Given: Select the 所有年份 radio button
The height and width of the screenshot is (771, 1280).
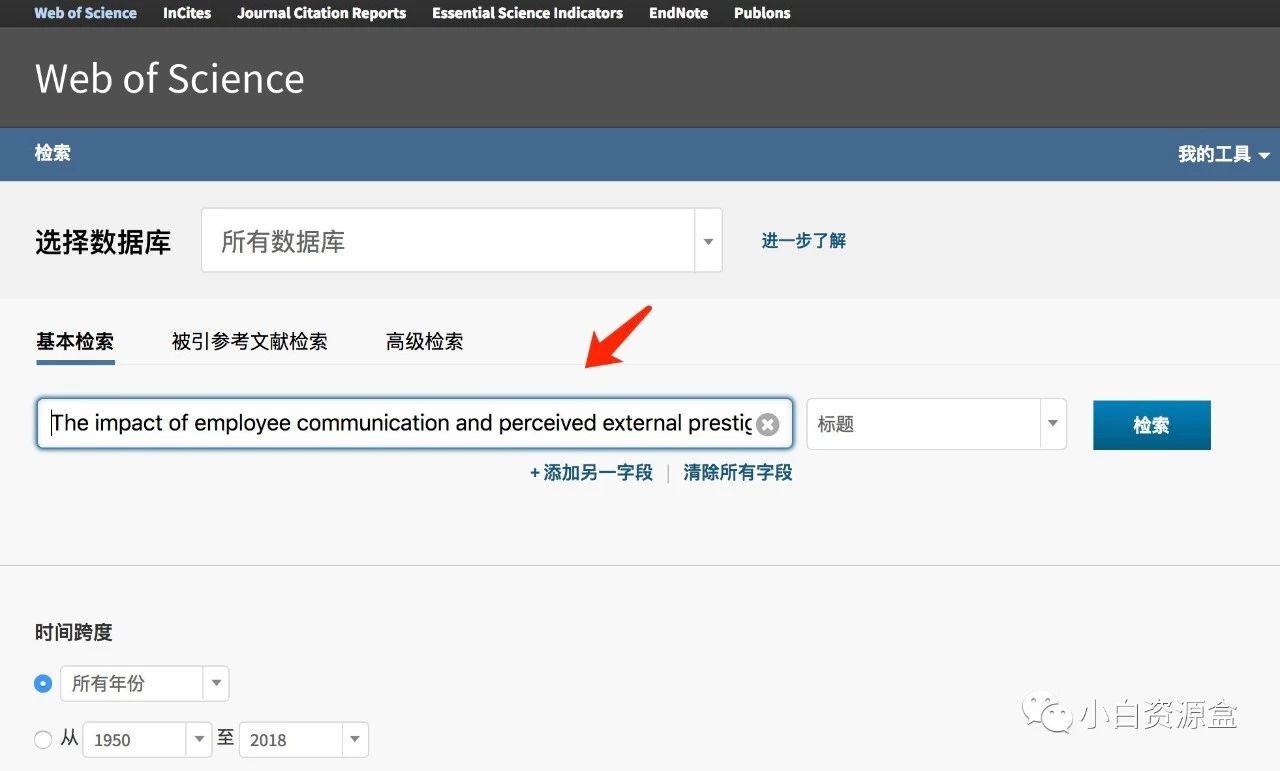Looking at the screenshot, I should point(43,684).
